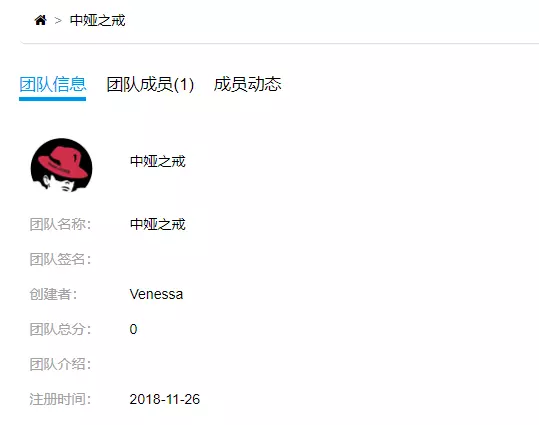539x425 pixels.
Task: Open creator Venessa's name
Action: point(156,294)
